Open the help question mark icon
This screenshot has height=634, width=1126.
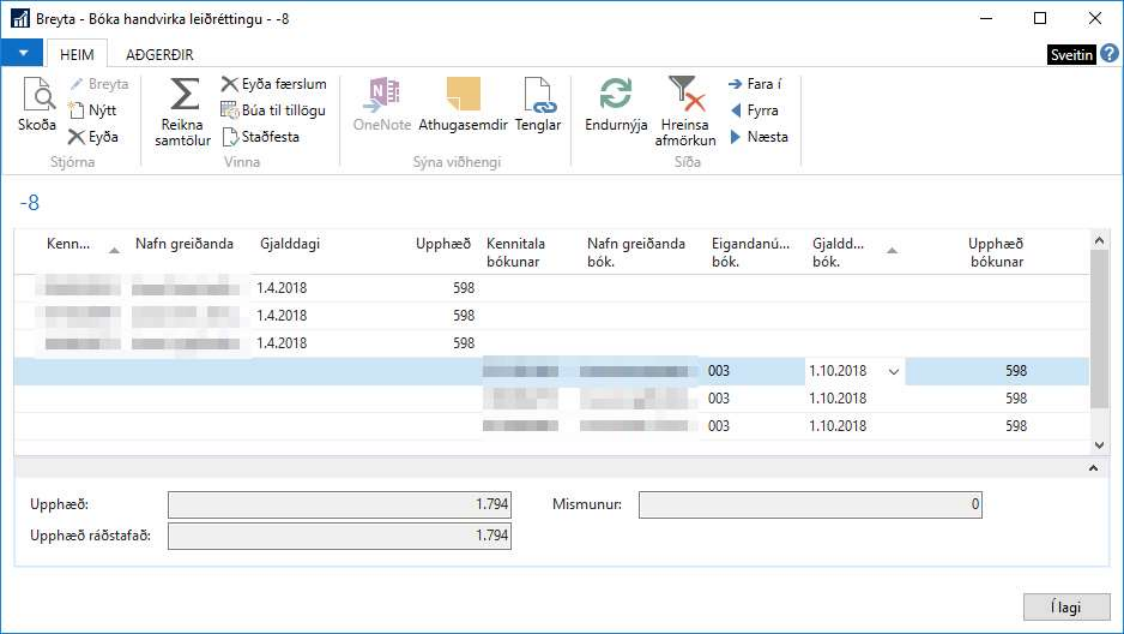tap(1110, 54)
